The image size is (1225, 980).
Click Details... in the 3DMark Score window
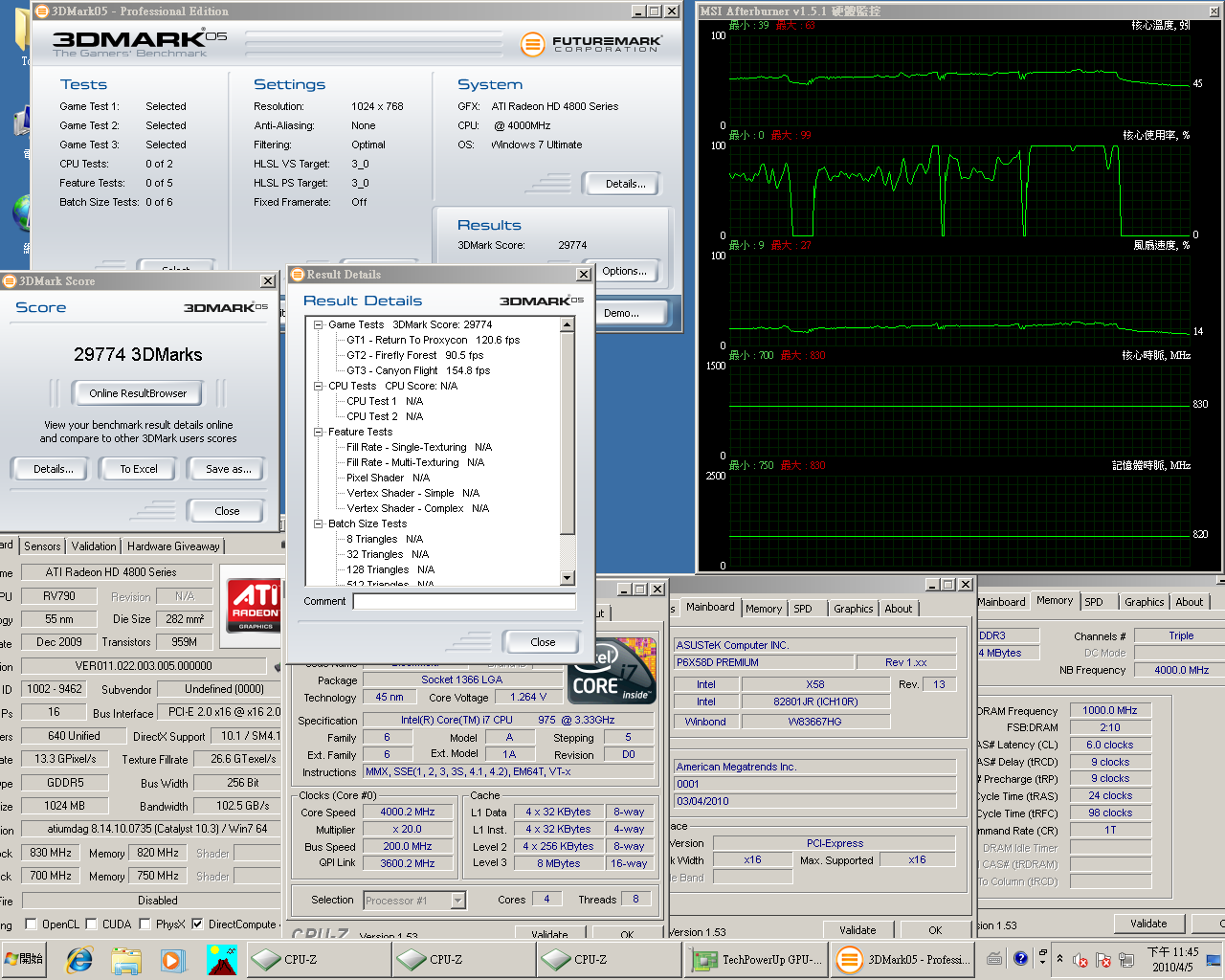[54, 469]
